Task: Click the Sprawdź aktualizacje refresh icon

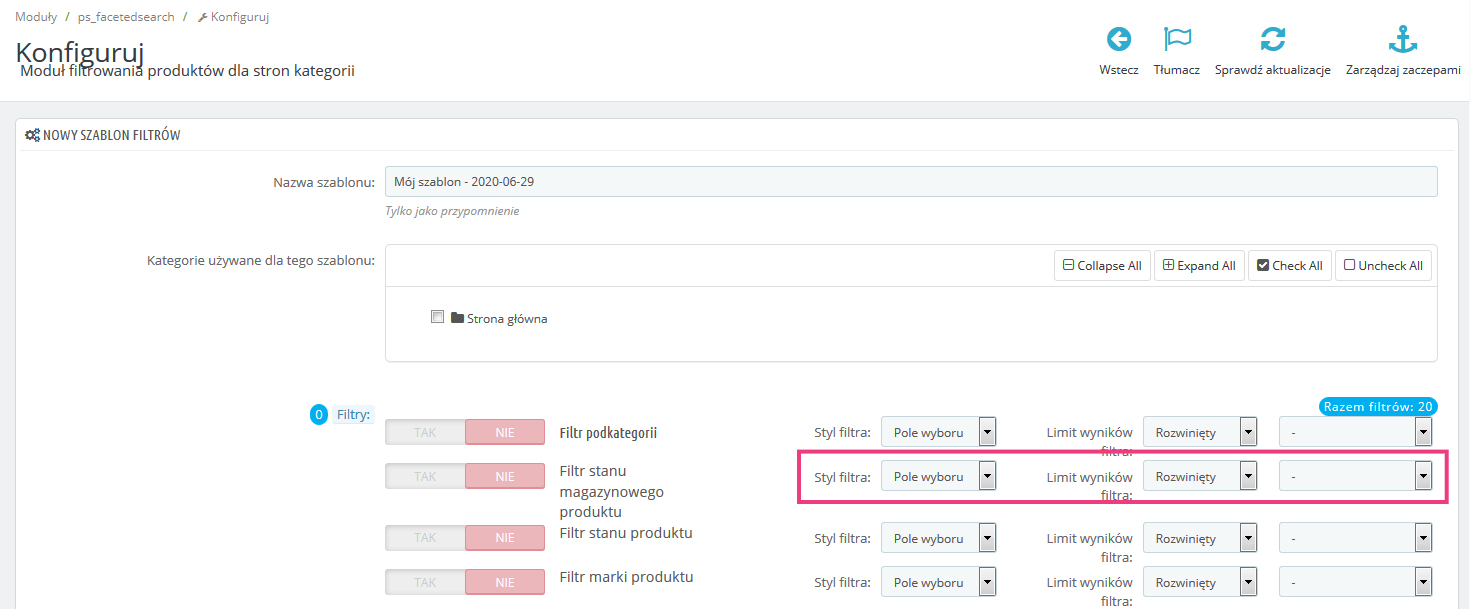Action: [1272, 40]
